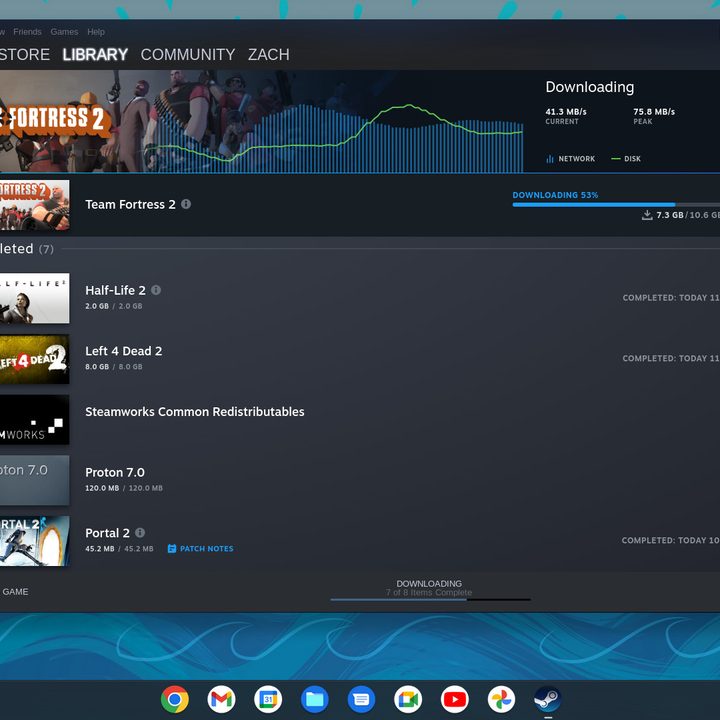Image resolution: width=720 pixels, height=720 pixels.
Task: Click the Left 4 Dead 2 title
Action: coord(124,351)
